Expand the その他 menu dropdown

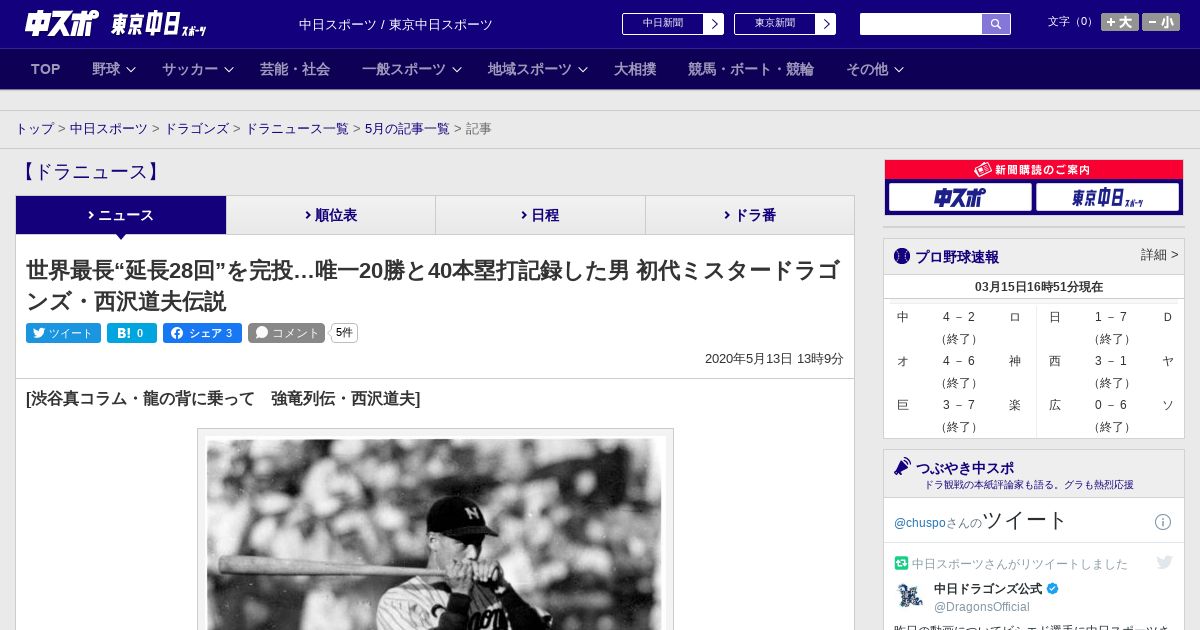tap(875, 69)
